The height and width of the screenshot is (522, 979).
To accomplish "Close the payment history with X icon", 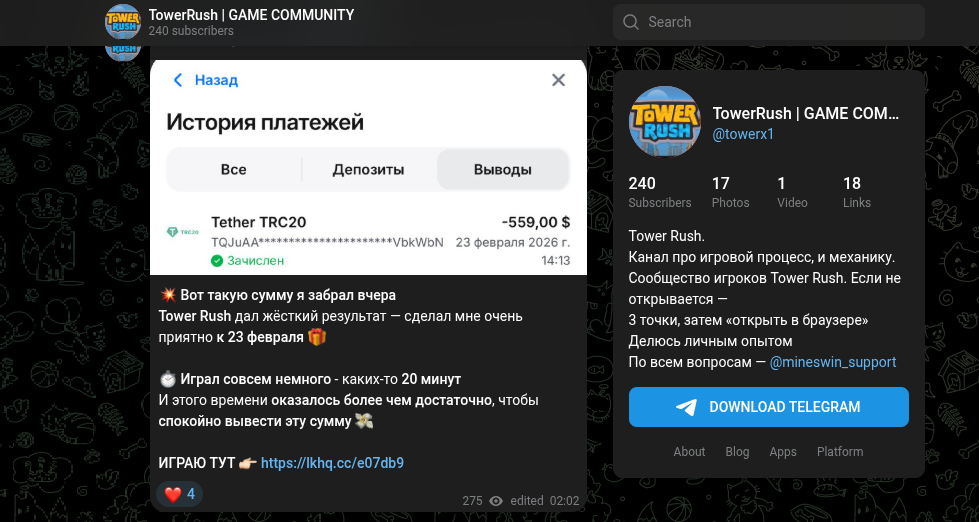I will pos(558,80).
